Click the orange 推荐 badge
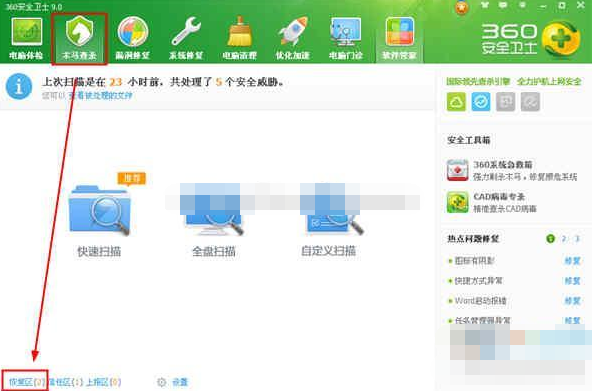The width and height of the screenshot is (592, 391). (x=132, y=178)
